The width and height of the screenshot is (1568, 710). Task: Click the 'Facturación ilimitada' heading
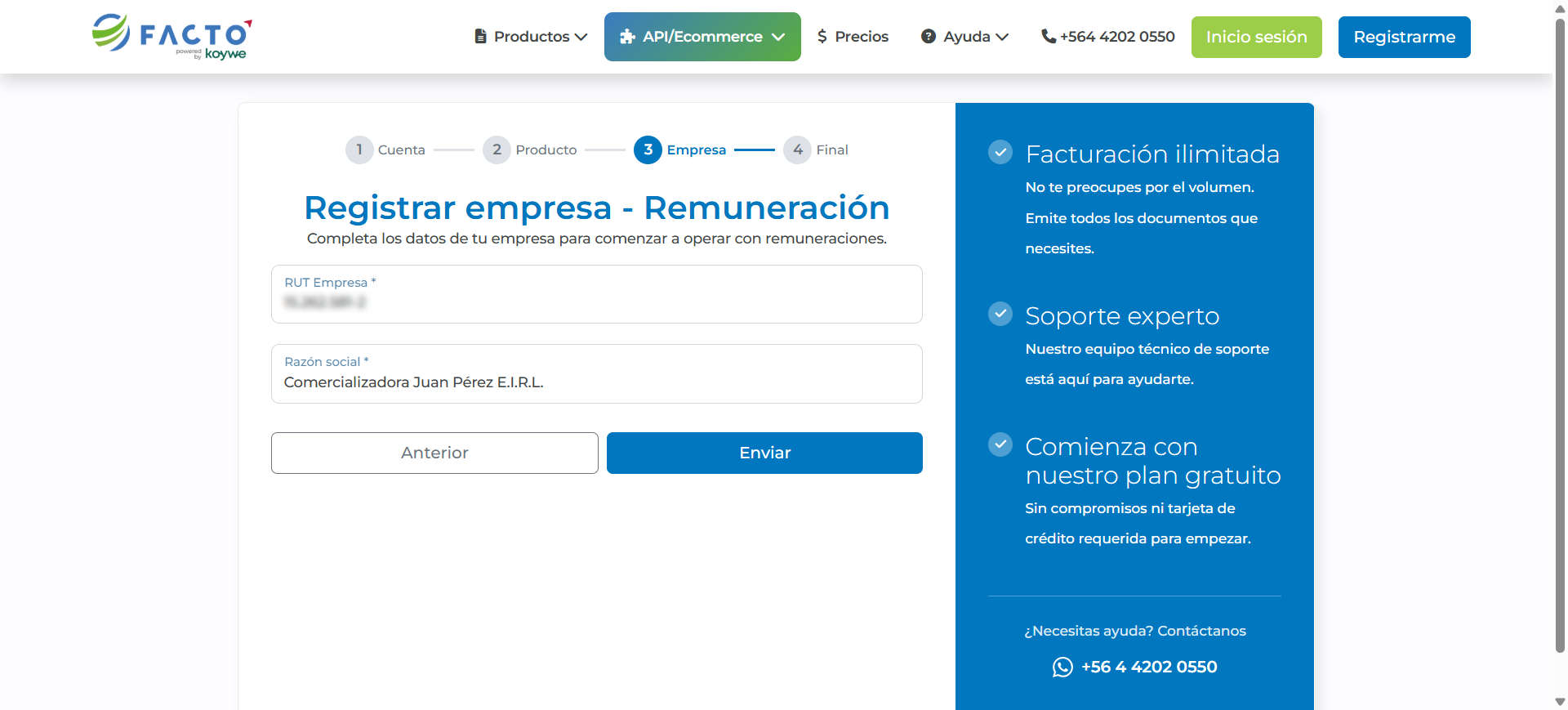1152,154
